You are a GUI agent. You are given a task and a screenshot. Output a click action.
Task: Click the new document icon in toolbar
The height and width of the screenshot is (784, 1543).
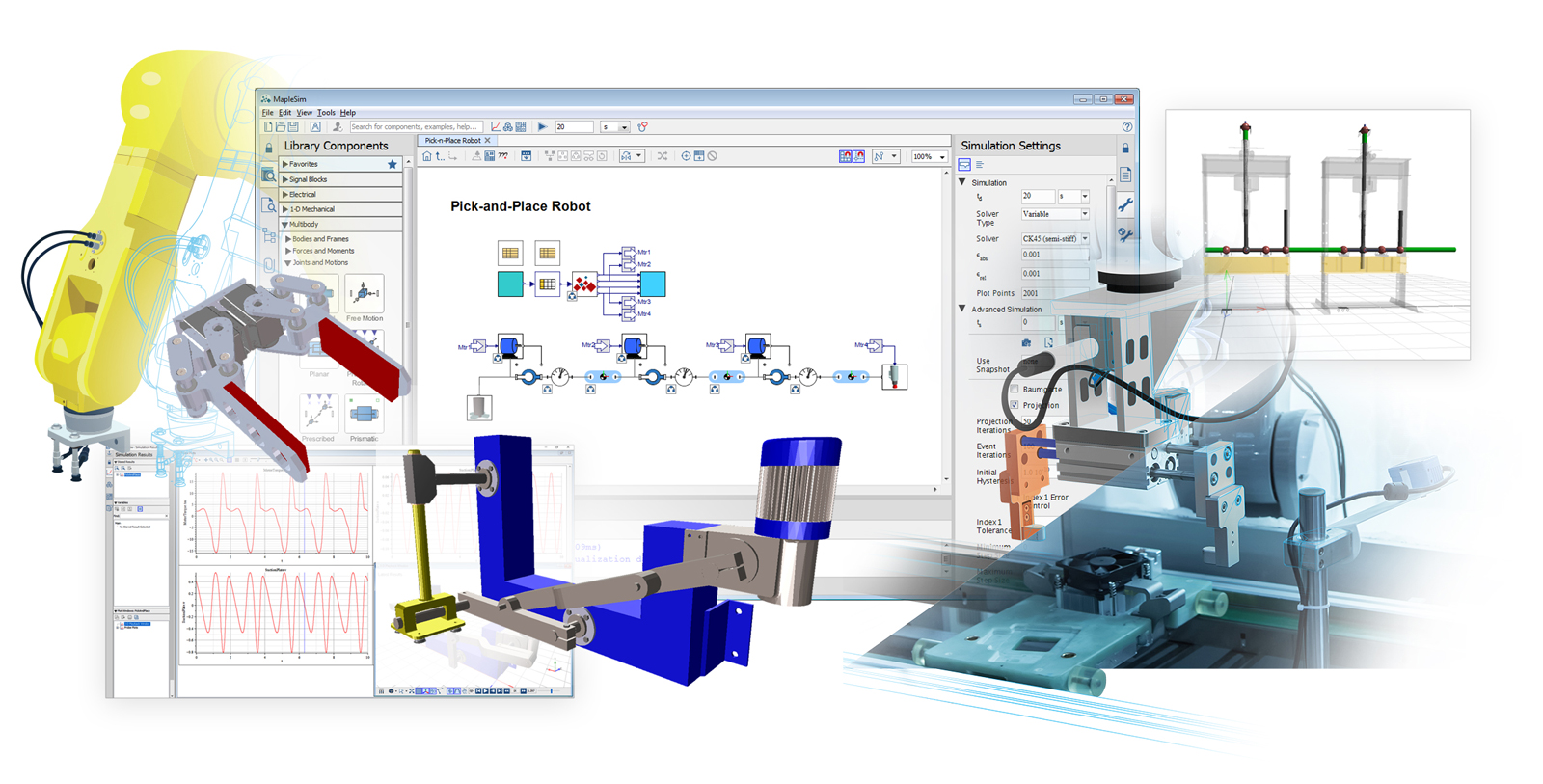click(268, 126)
